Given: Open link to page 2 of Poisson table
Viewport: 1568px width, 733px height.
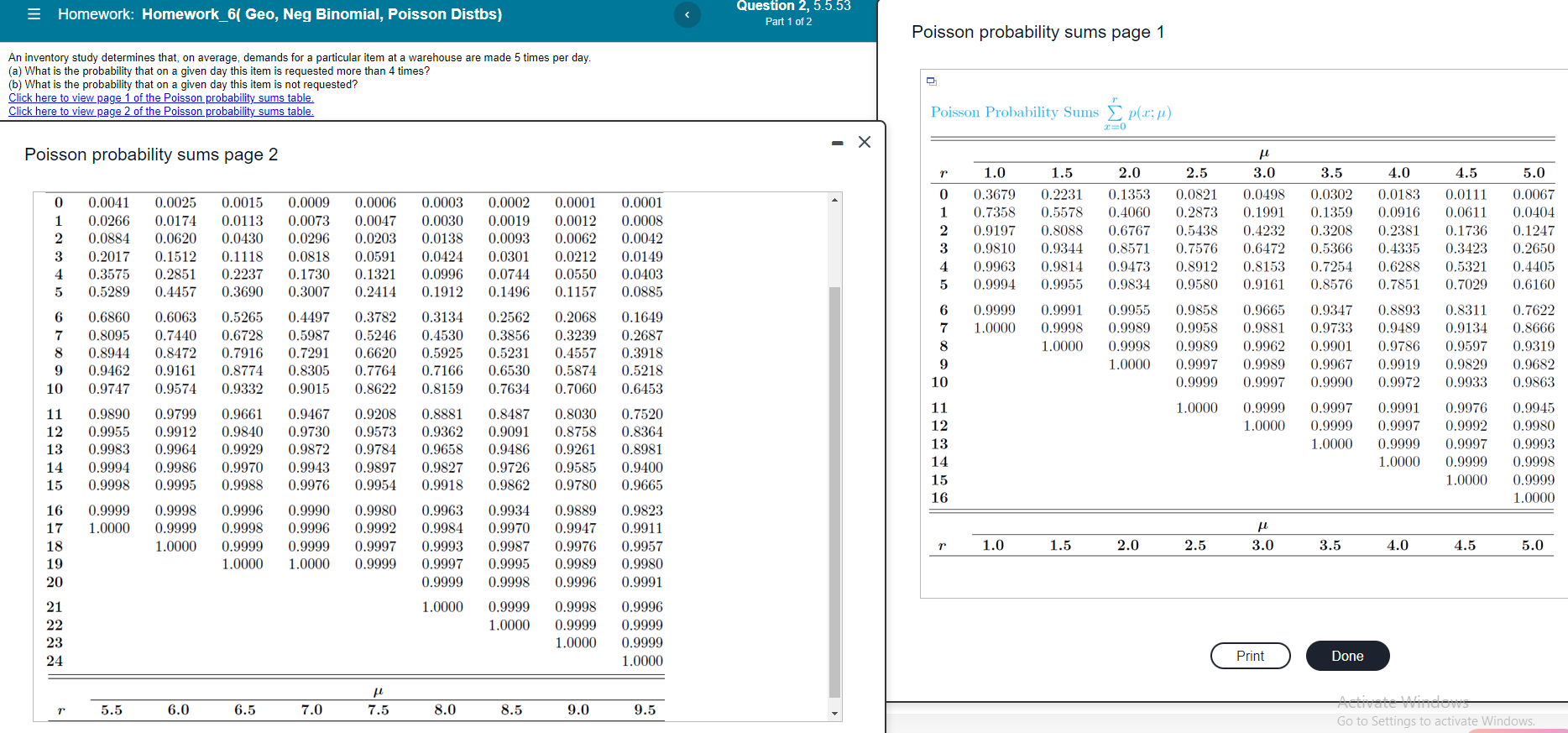Looking at the screenshot, I should (x=161, y=111).
